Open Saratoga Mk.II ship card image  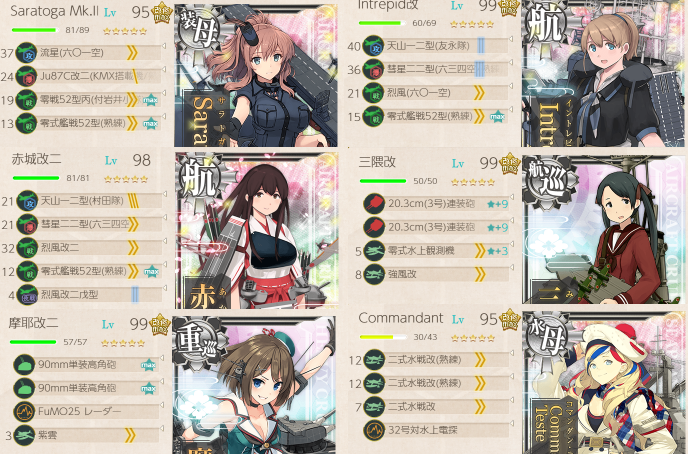(x=256, y=75)
